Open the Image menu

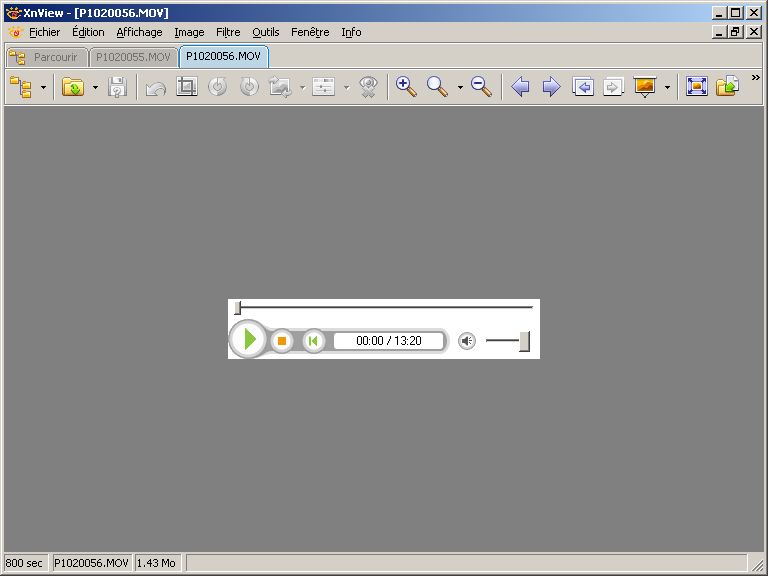coord(189,32)
